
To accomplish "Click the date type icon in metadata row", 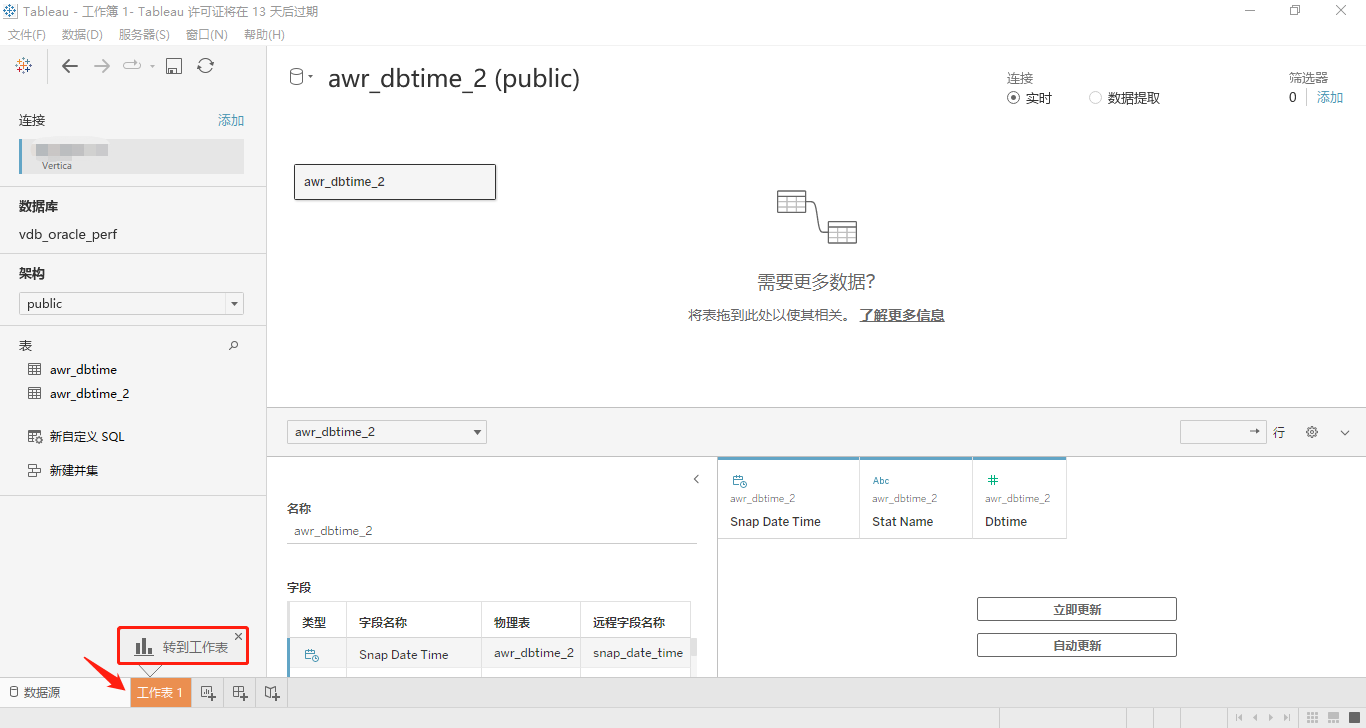I will pyautogui.click(x=311, y=655).
